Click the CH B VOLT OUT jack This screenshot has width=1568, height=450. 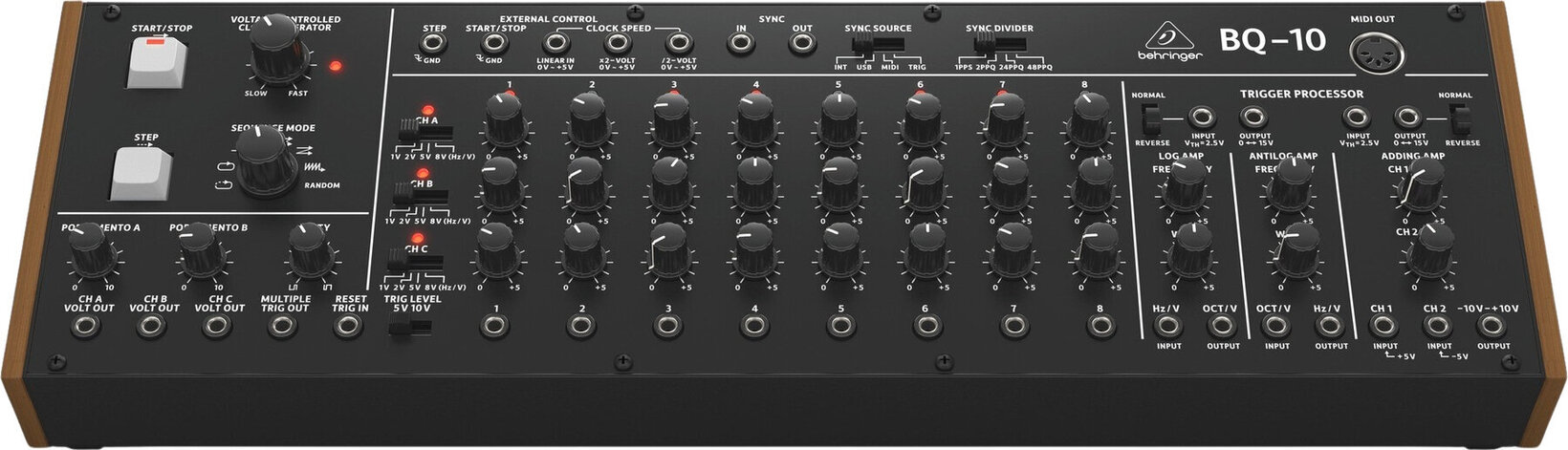pos(152,327)
